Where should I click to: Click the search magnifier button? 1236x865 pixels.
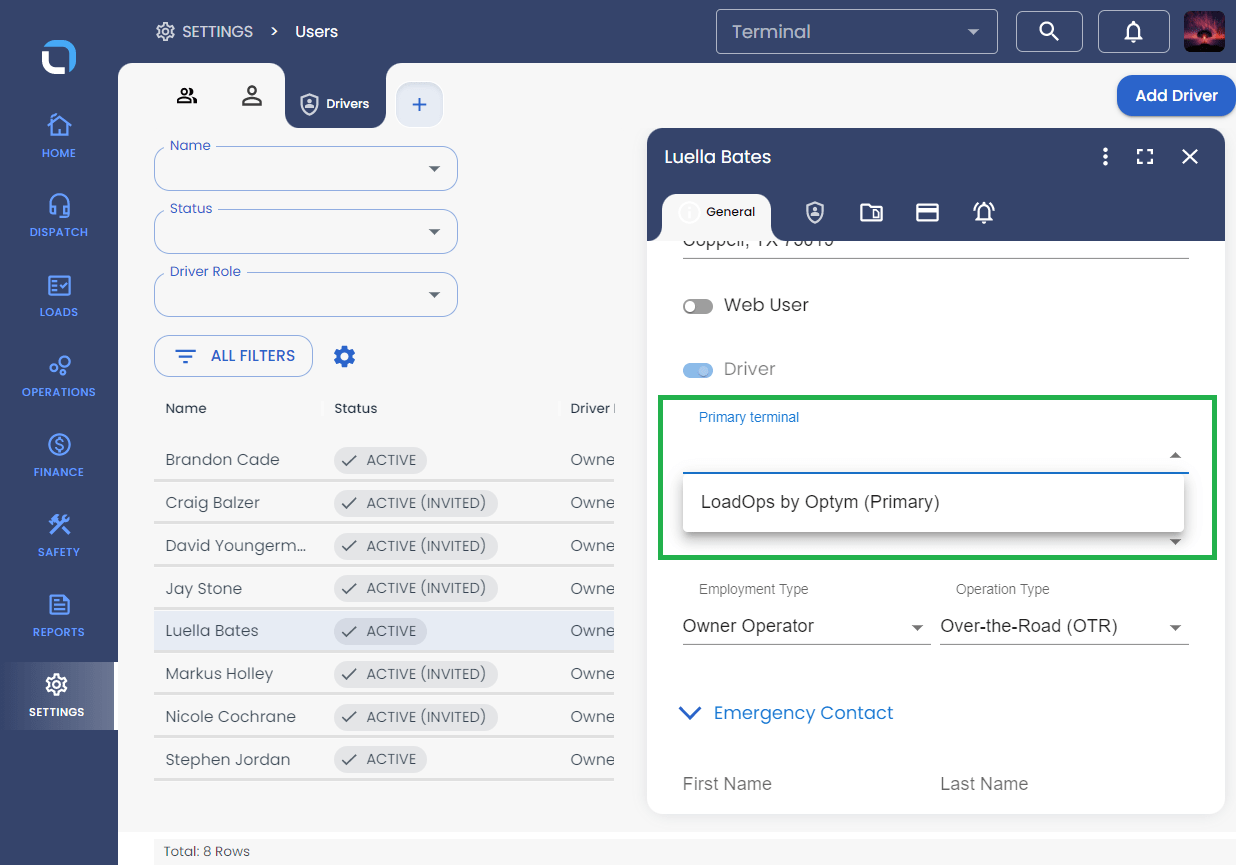[x=1049, y=32]
